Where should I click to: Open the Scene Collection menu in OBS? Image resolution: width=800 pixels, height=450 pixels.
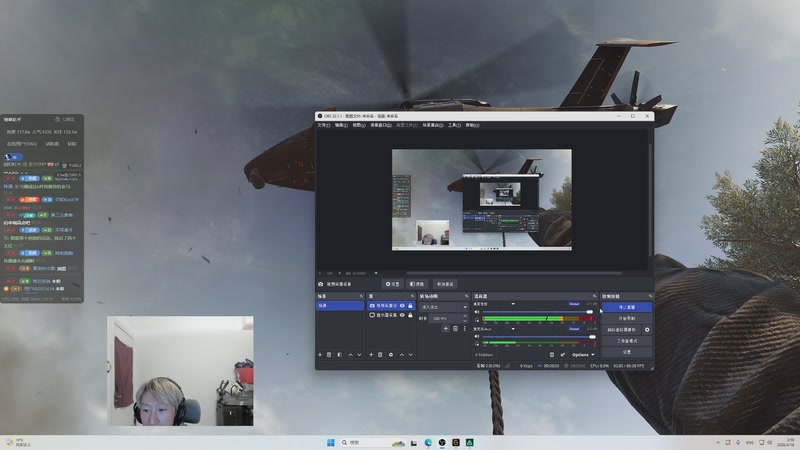(433, 125)
